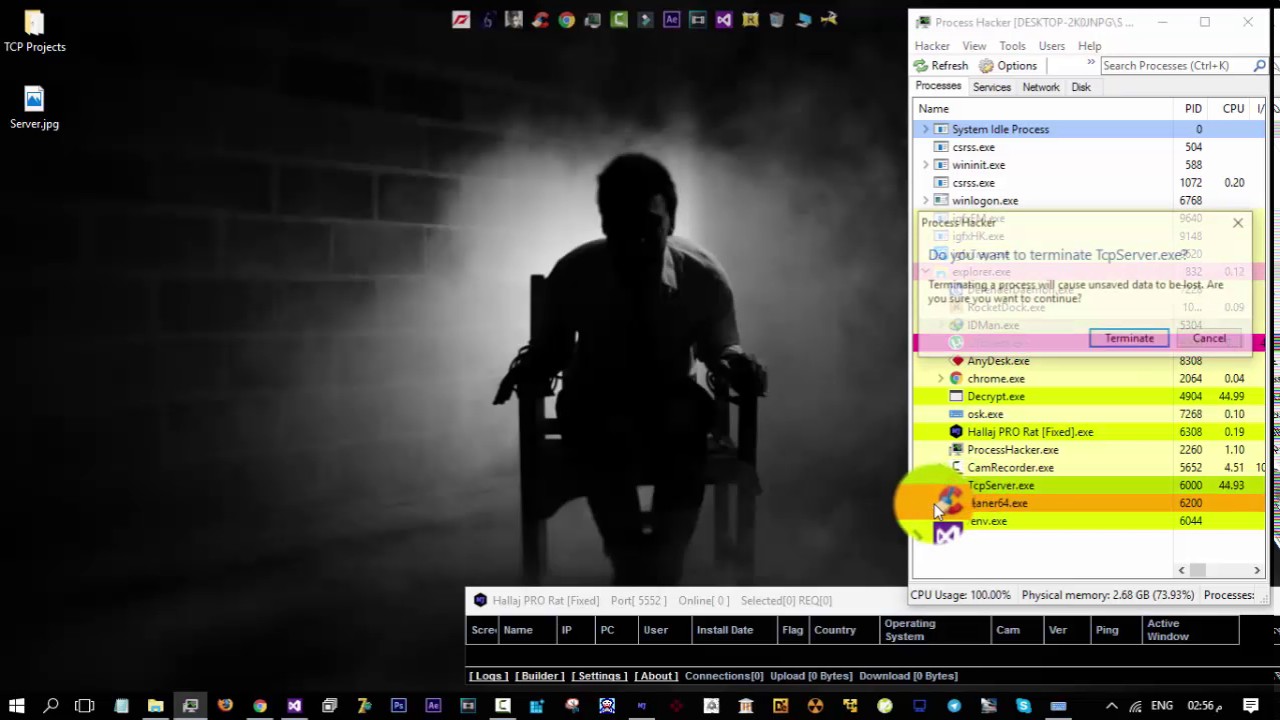Image resolution: width=1280 pixels, height=720 pixels.
Task: Open Task View on the taskbar
Action: pyautogui.click(x=84, y=706)
